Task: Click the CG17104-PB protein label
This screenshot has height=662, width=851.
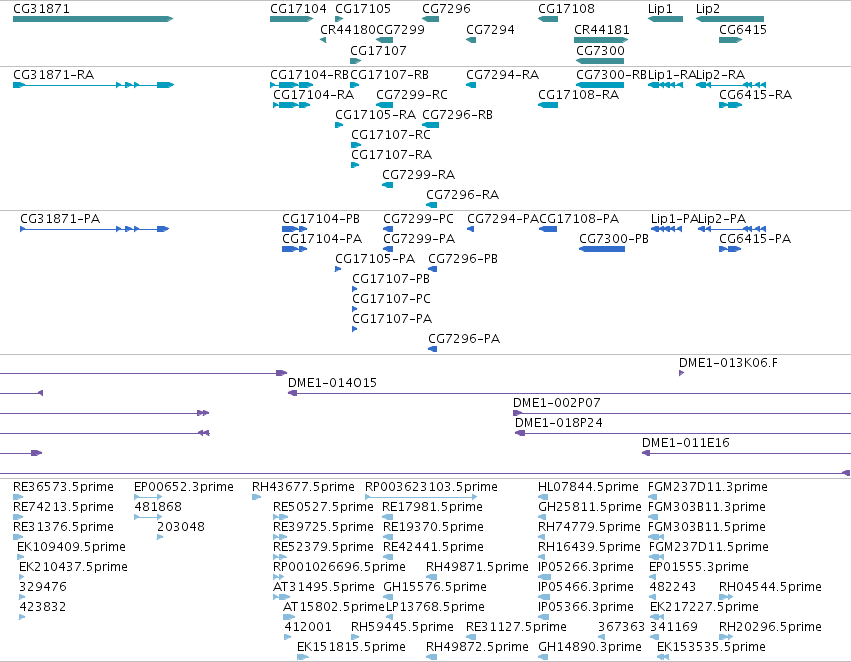Action: coord(321,219)
